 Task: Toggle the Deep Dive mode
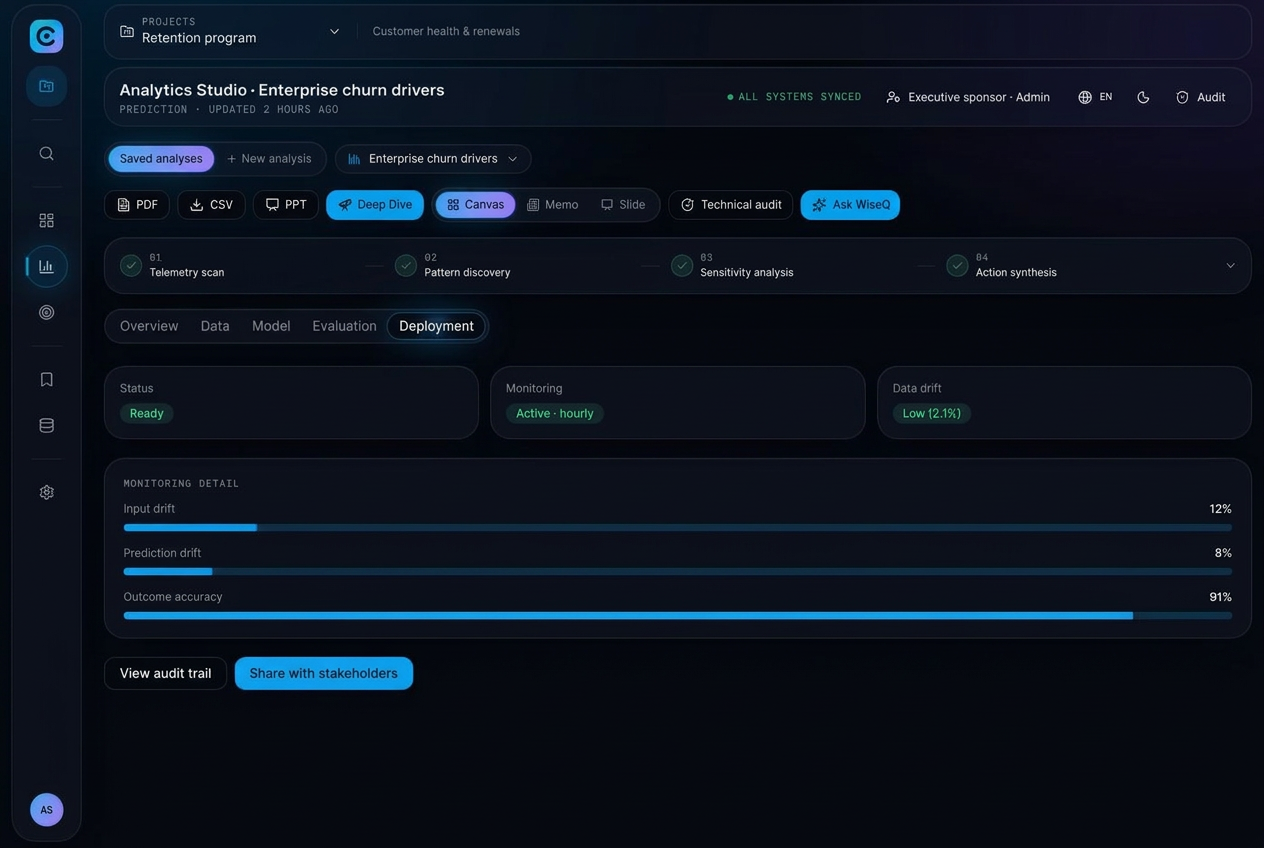pyautogui.click(x=375, y=205)
